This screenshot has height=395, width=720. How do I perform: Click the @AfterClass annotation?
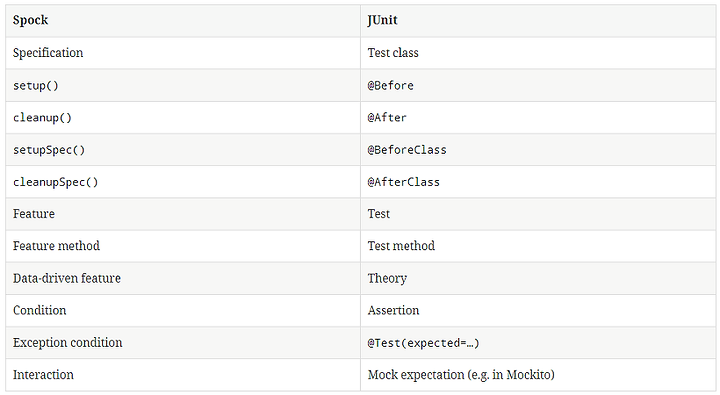[x=404, y=182]
